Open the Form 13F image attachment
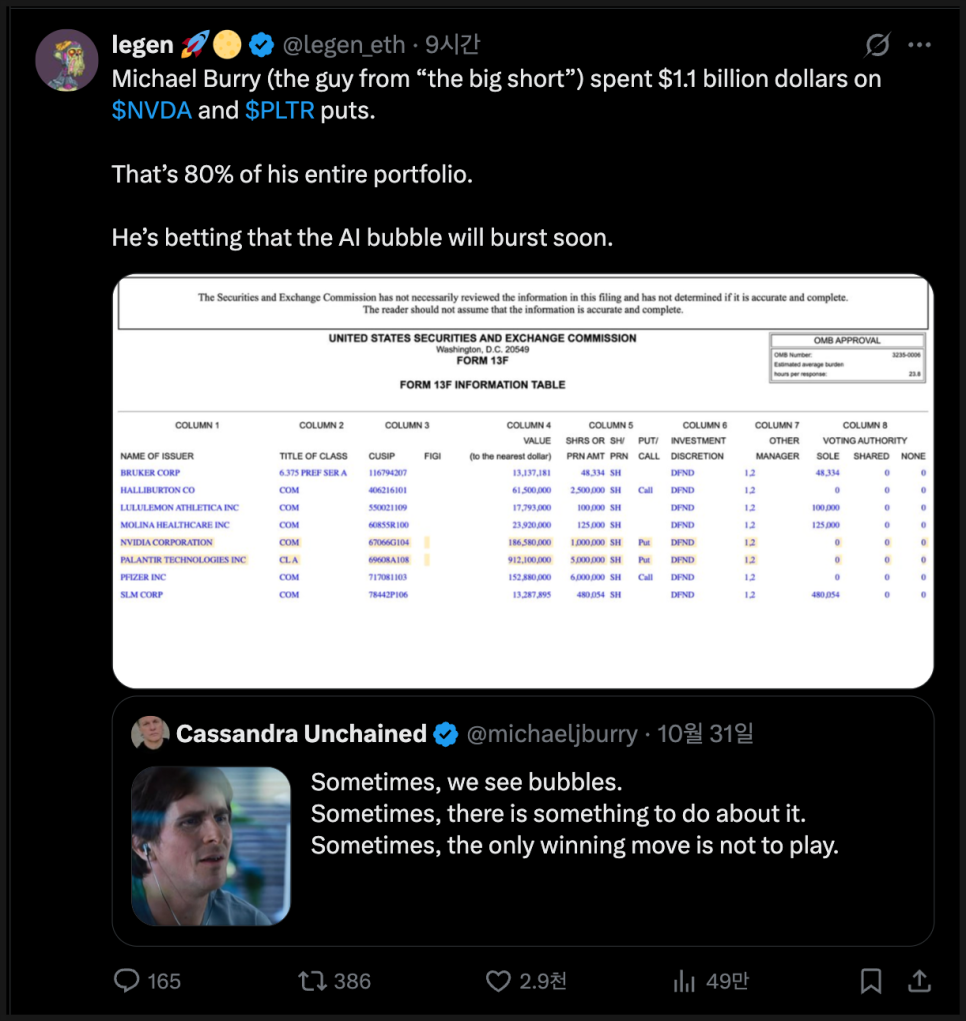This screenshot has height=1021, width=966. click(x=523, y=480)
